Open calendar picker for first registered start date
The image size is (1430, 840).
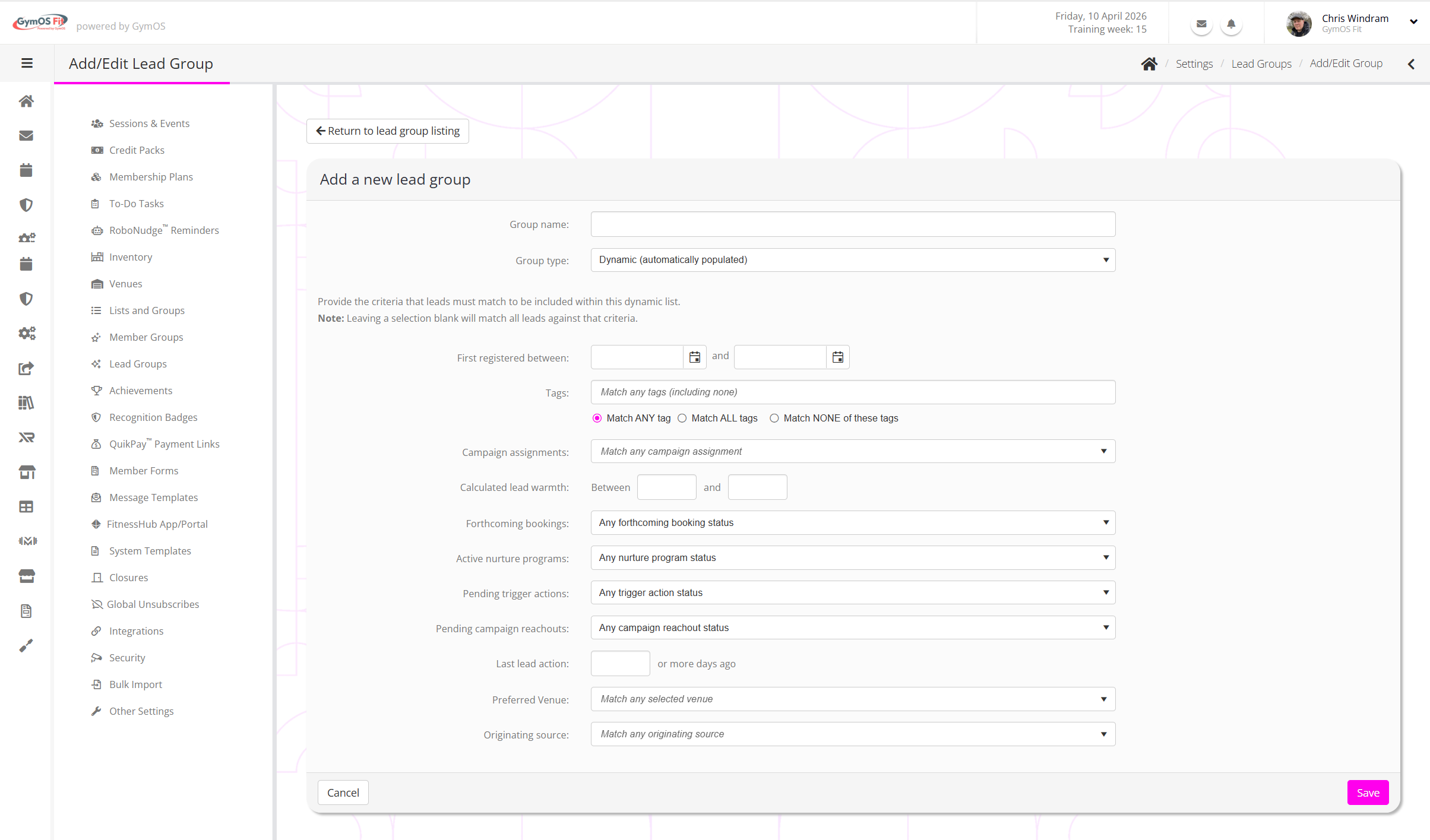pyautogui.click(x=694, y=357)
